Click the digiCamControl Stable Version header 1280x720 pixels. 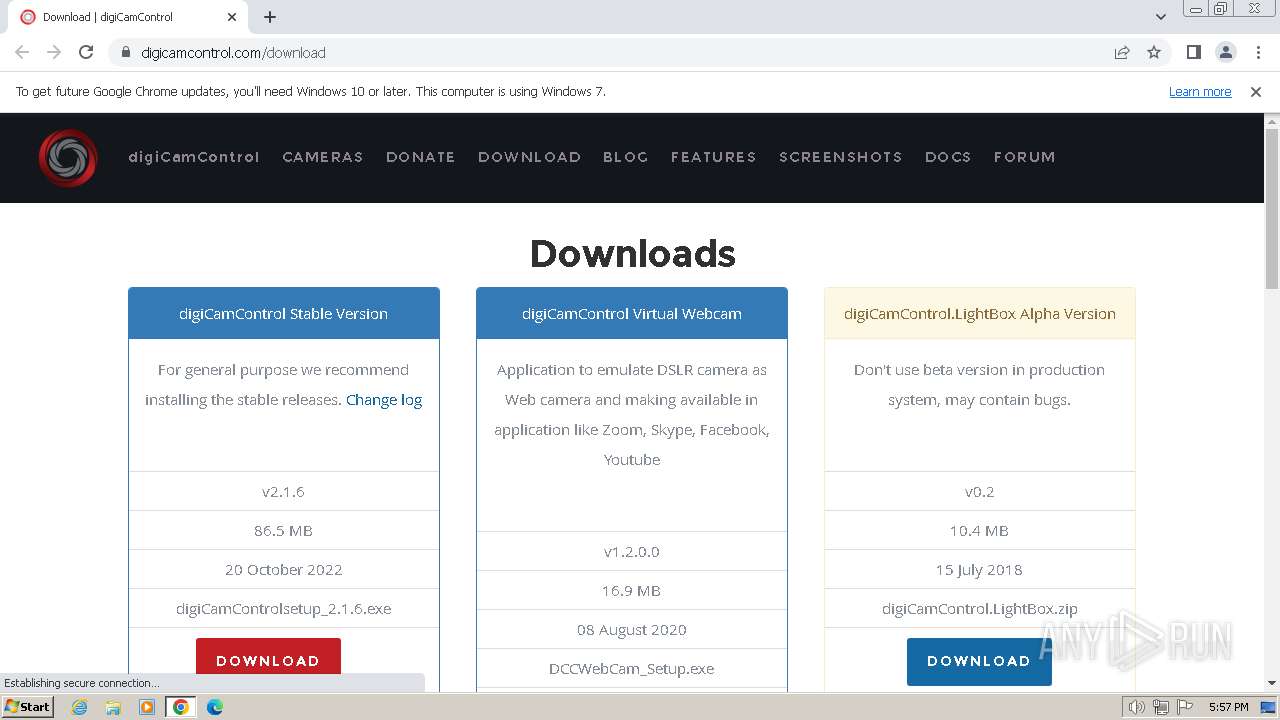(284, 313)
